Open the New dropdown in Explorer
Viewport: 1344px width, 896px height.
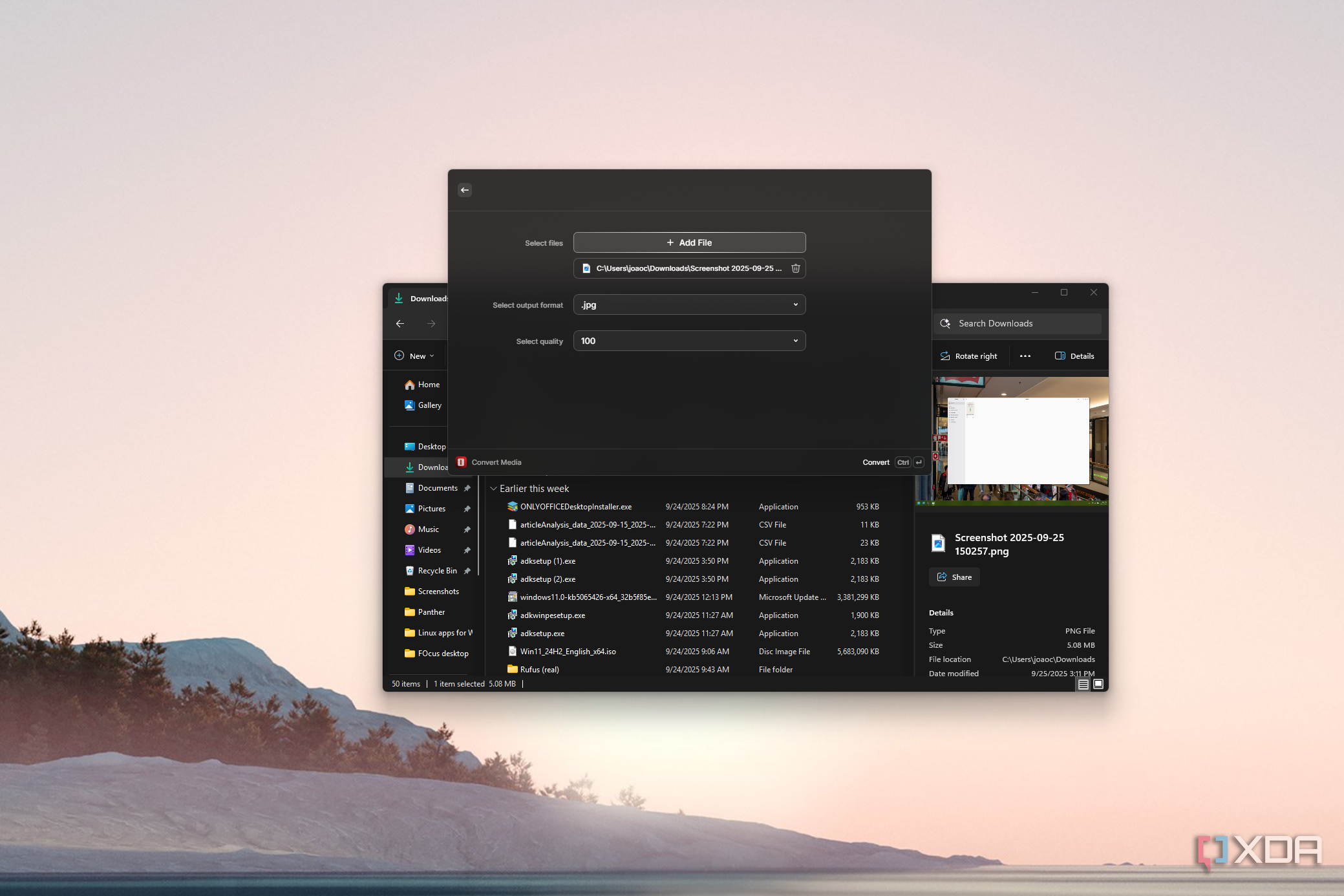(414, 356)
